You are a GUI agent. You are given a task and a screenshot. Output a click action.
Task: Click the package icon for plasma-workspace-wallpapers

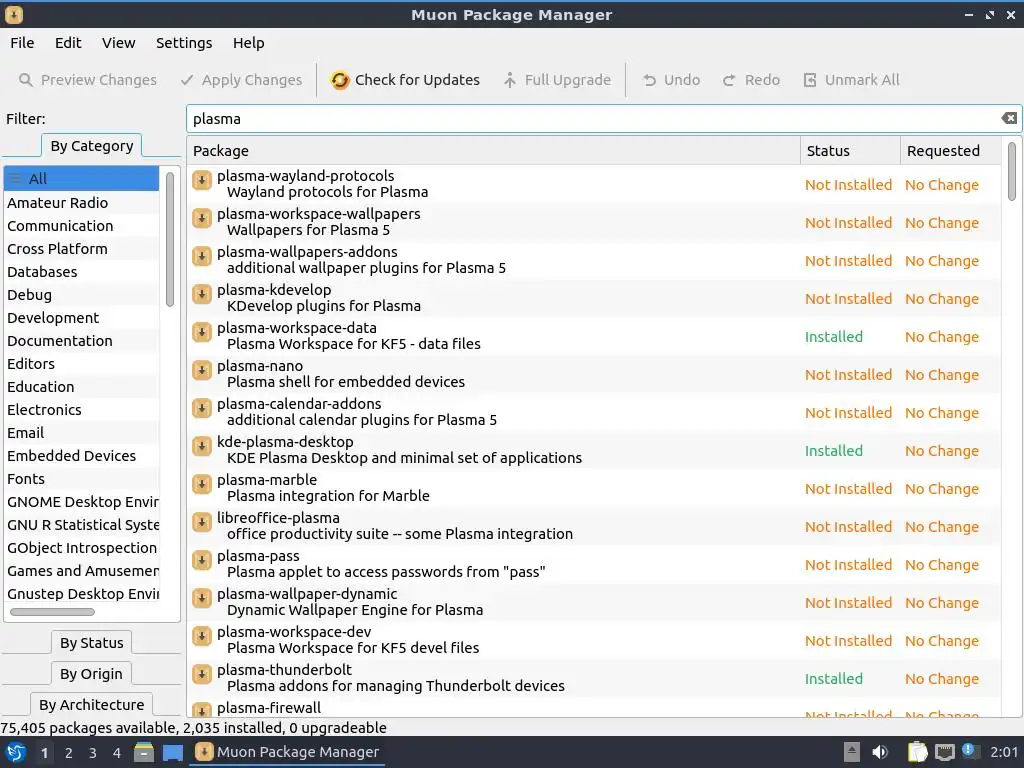pyautogui.click(x=202, y=218)
